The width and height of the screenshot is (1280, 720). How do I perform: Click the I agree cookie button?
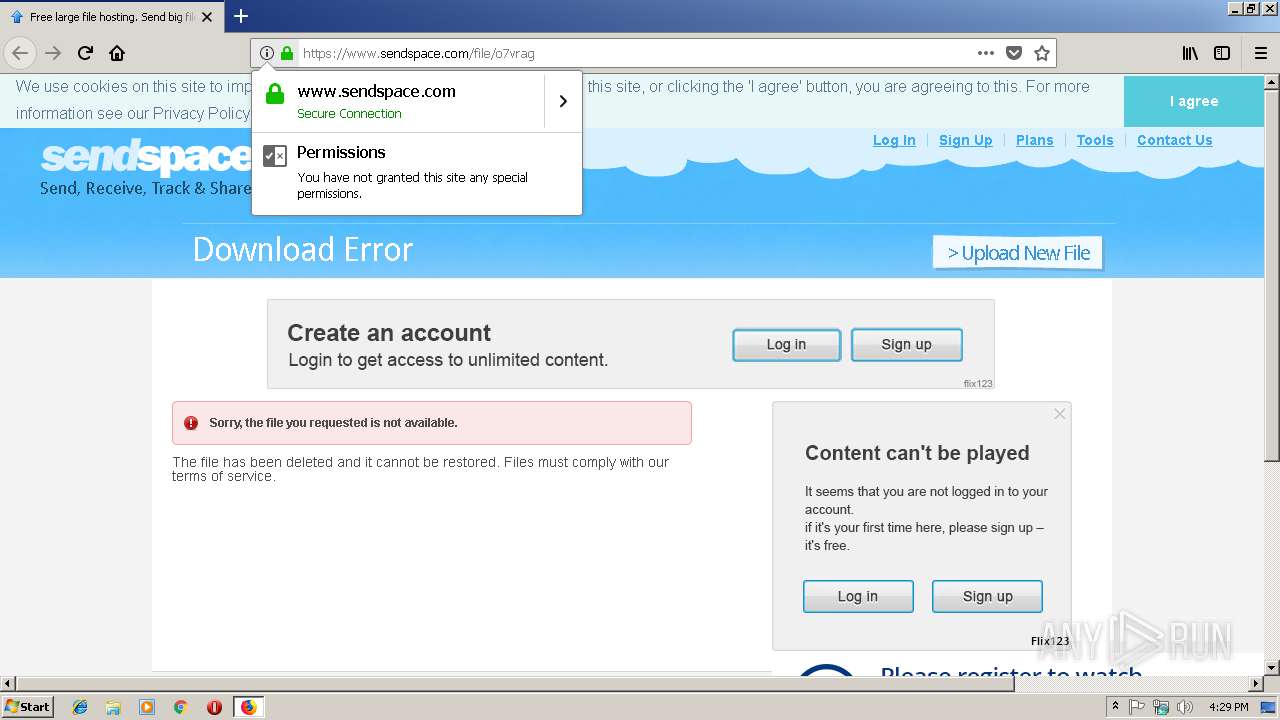tap(1194, 101)
